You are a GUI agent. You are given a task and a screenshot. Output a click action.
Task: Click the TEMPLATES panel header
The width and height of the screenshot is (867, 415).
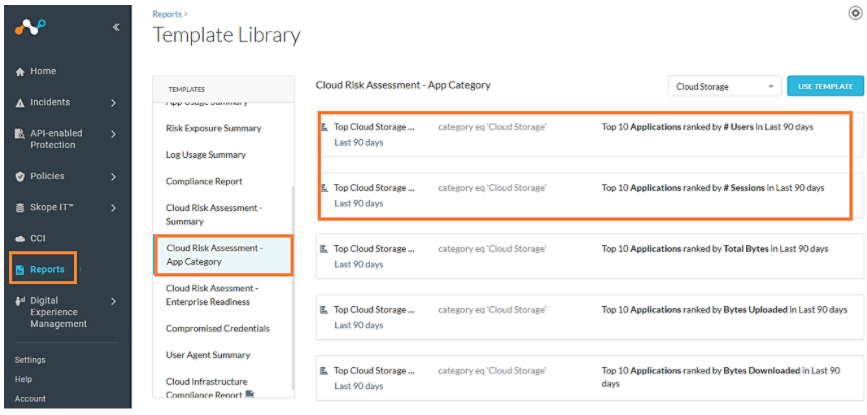223,89
